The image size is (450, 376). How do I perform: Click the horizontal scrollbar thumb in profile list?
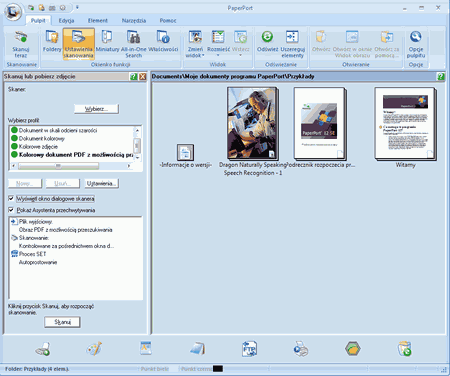pos(58,166)
